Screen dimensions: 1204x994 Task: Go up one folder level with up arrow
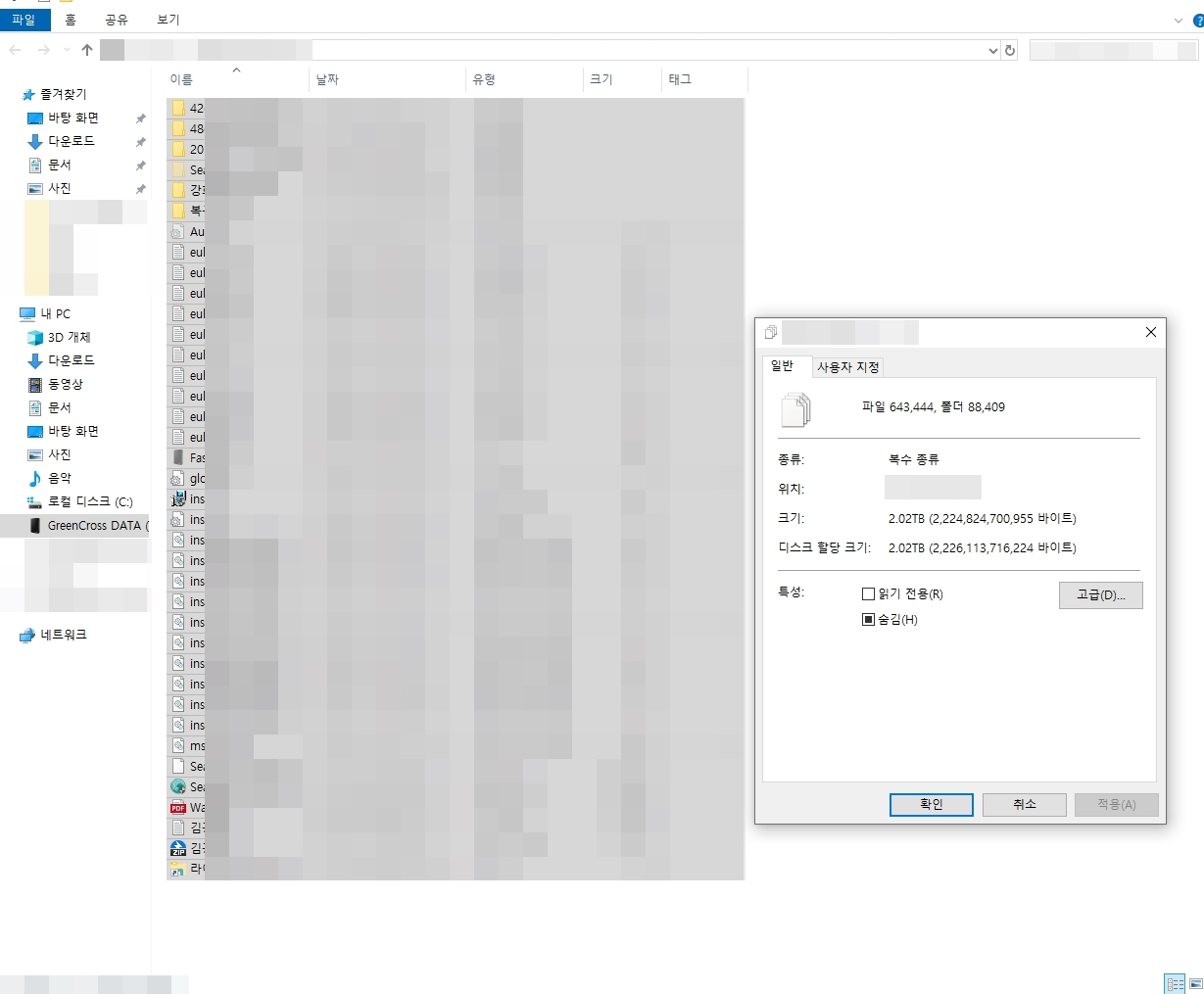tap(87, 50)
